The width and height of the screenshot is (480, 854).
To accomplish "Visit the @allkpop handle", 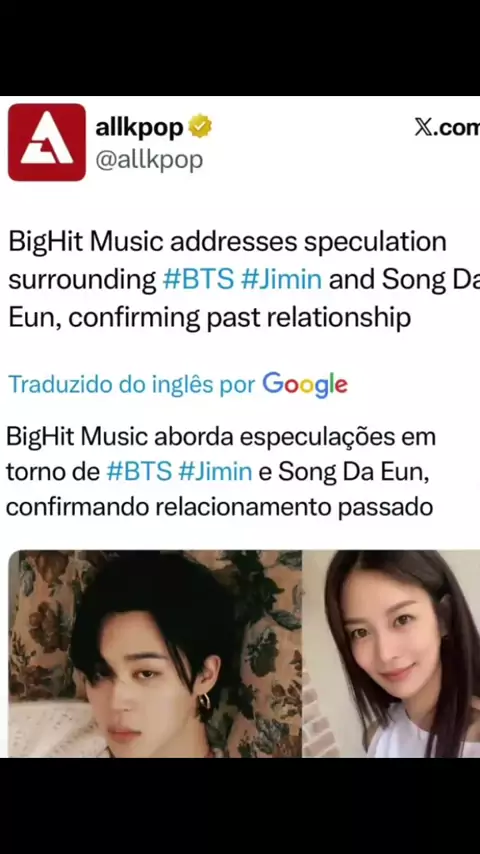I will (x=149, y=160).
